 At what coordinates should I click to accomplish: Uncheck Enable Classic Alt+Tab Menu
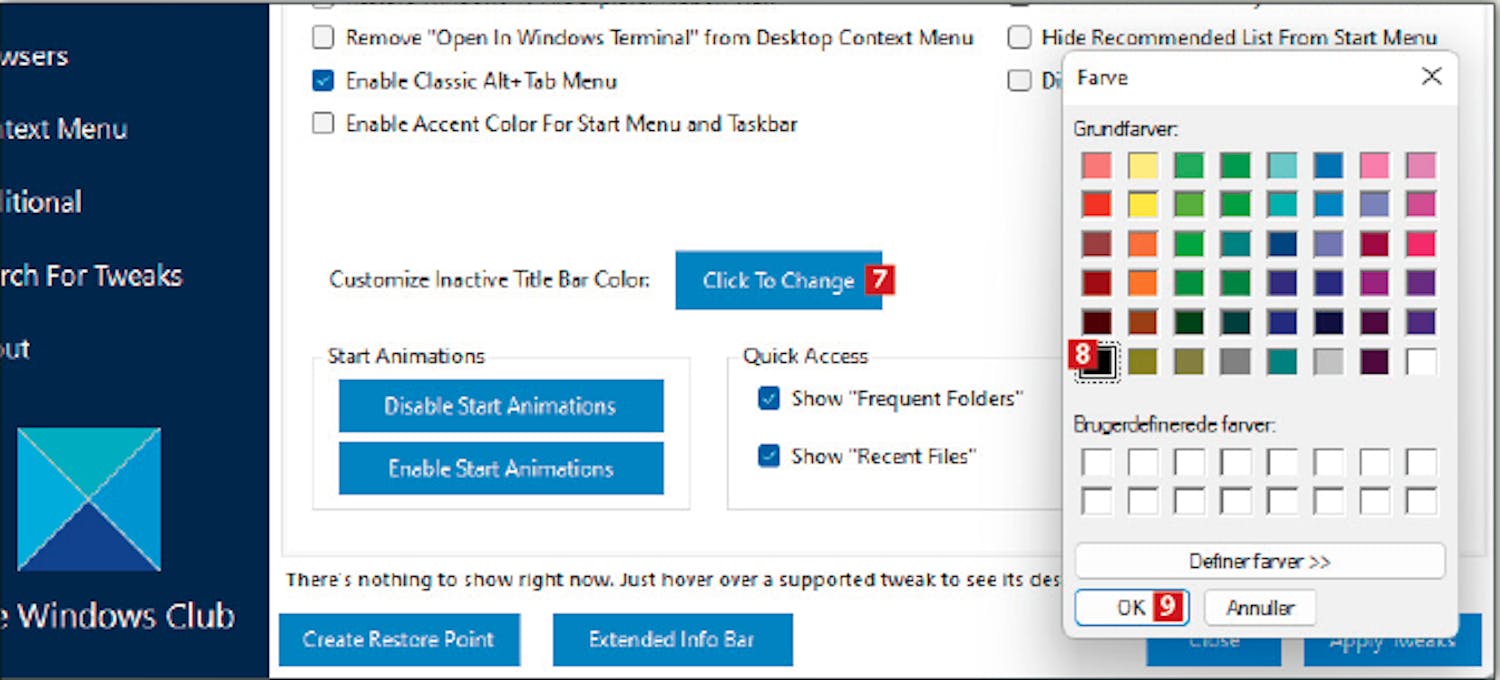[x=322, y=81]
